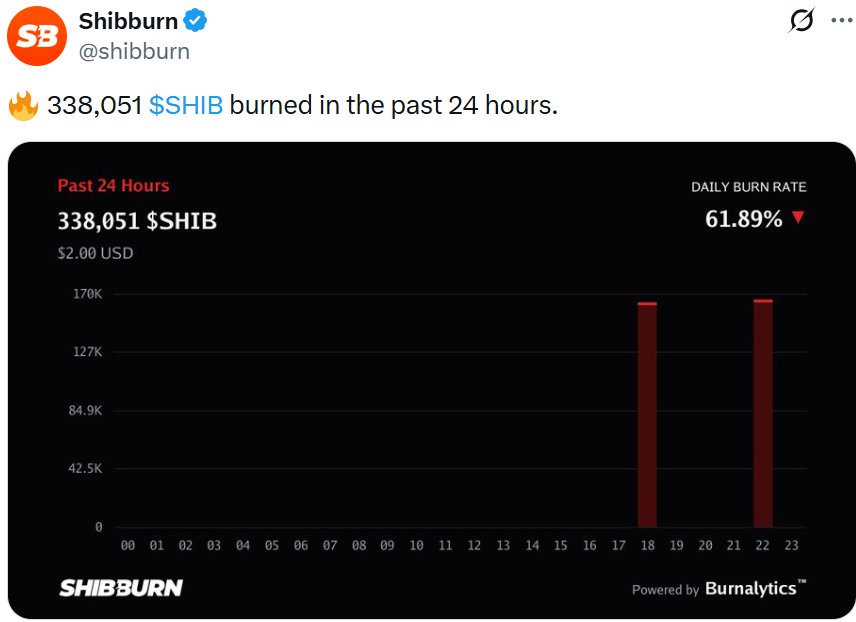Screen dimensions: 856x622
Task: Click the Shibburn display name
Action: click(128, 21)
